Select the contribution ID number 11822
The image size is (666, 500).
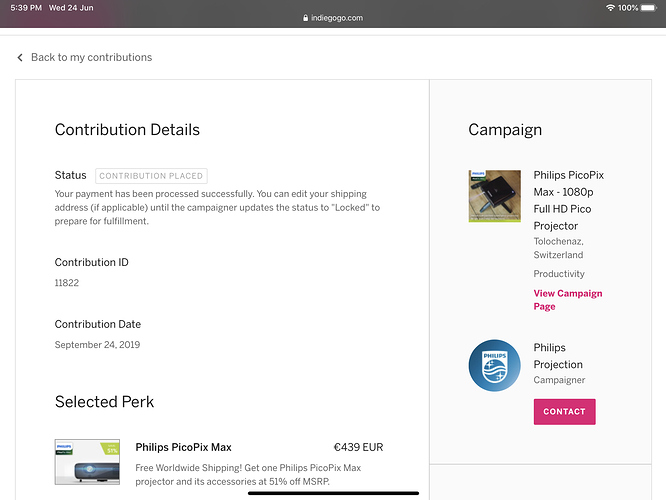point(67,283)
